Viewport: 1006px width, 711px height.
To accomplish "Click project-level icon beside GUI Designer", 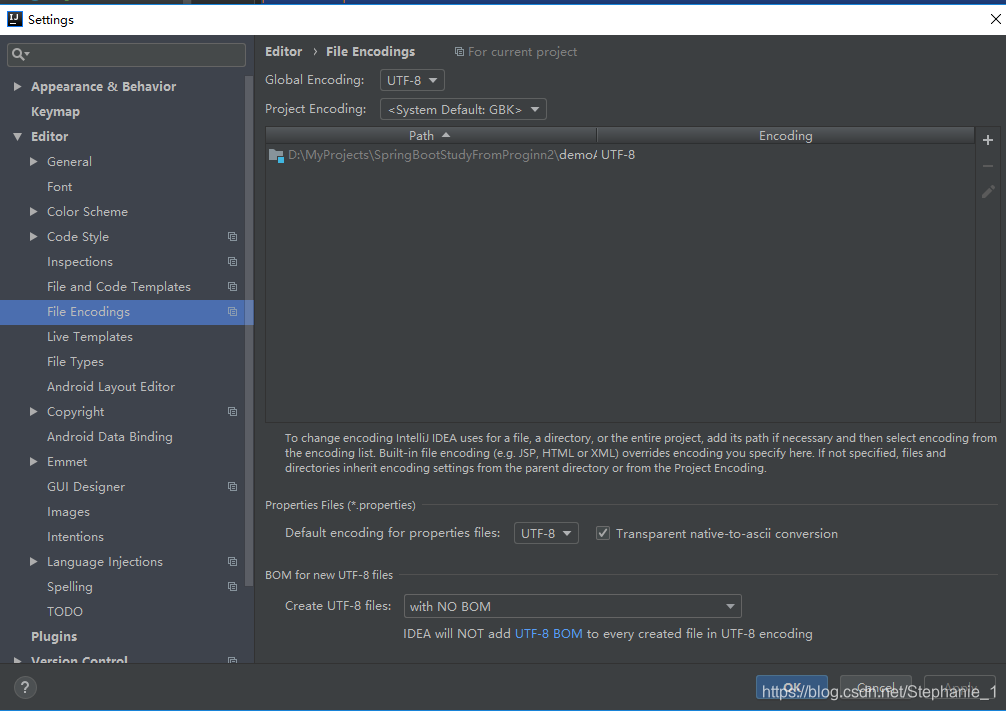I will pos(232,486).
